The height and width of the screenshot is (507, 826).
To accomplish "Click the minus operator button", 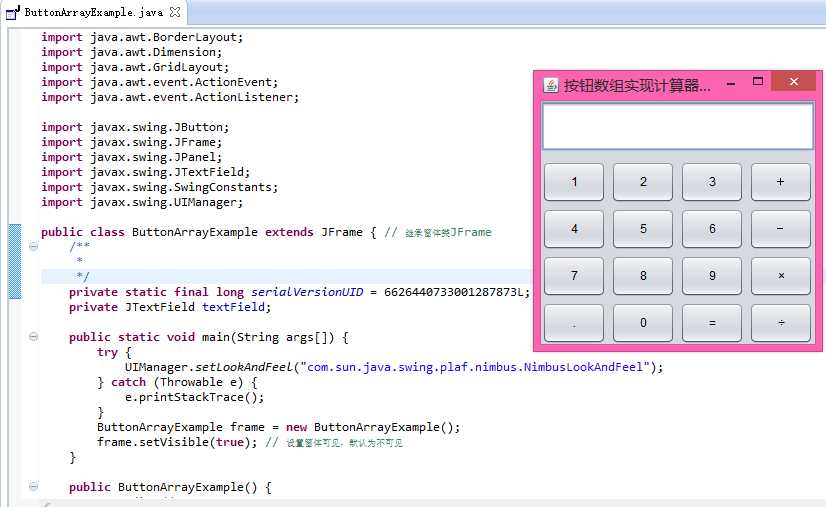I will point(781,229).
